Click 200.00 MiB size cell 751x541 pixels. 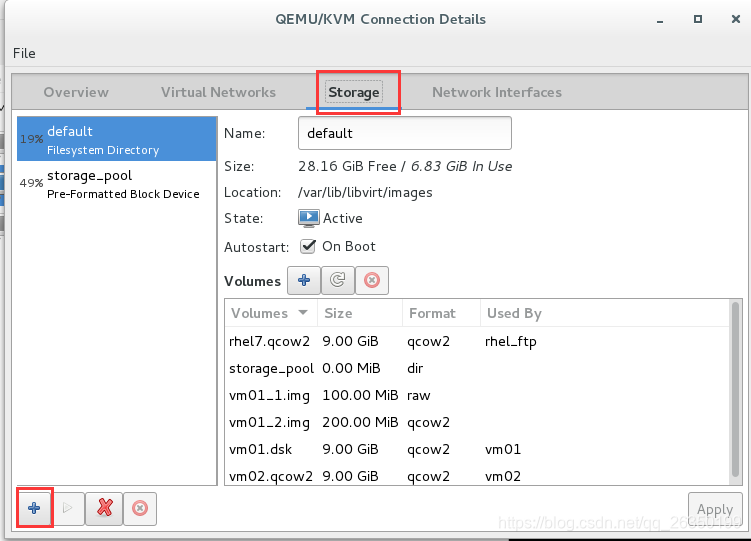pos(360,422)
